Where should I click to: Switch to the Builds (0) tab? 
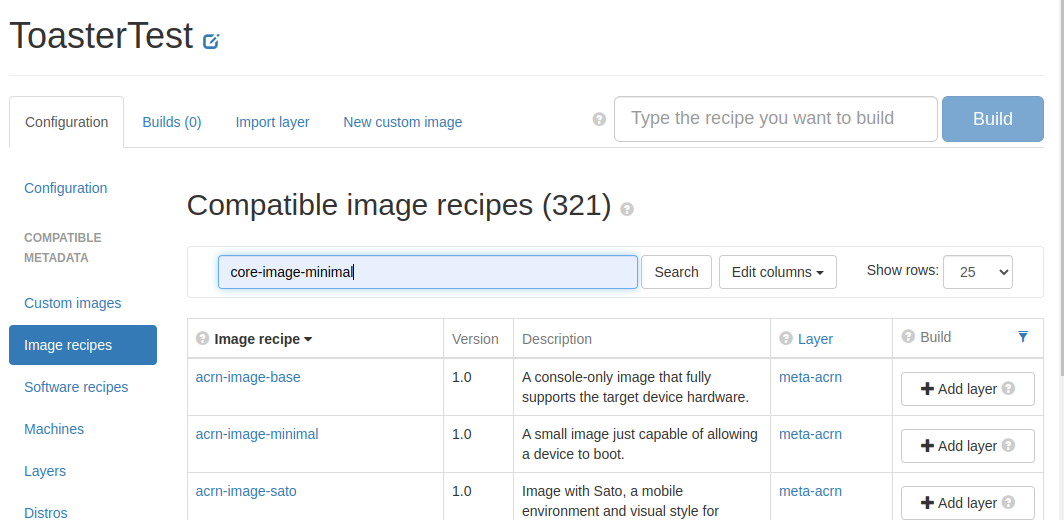[x=172, y=122]
